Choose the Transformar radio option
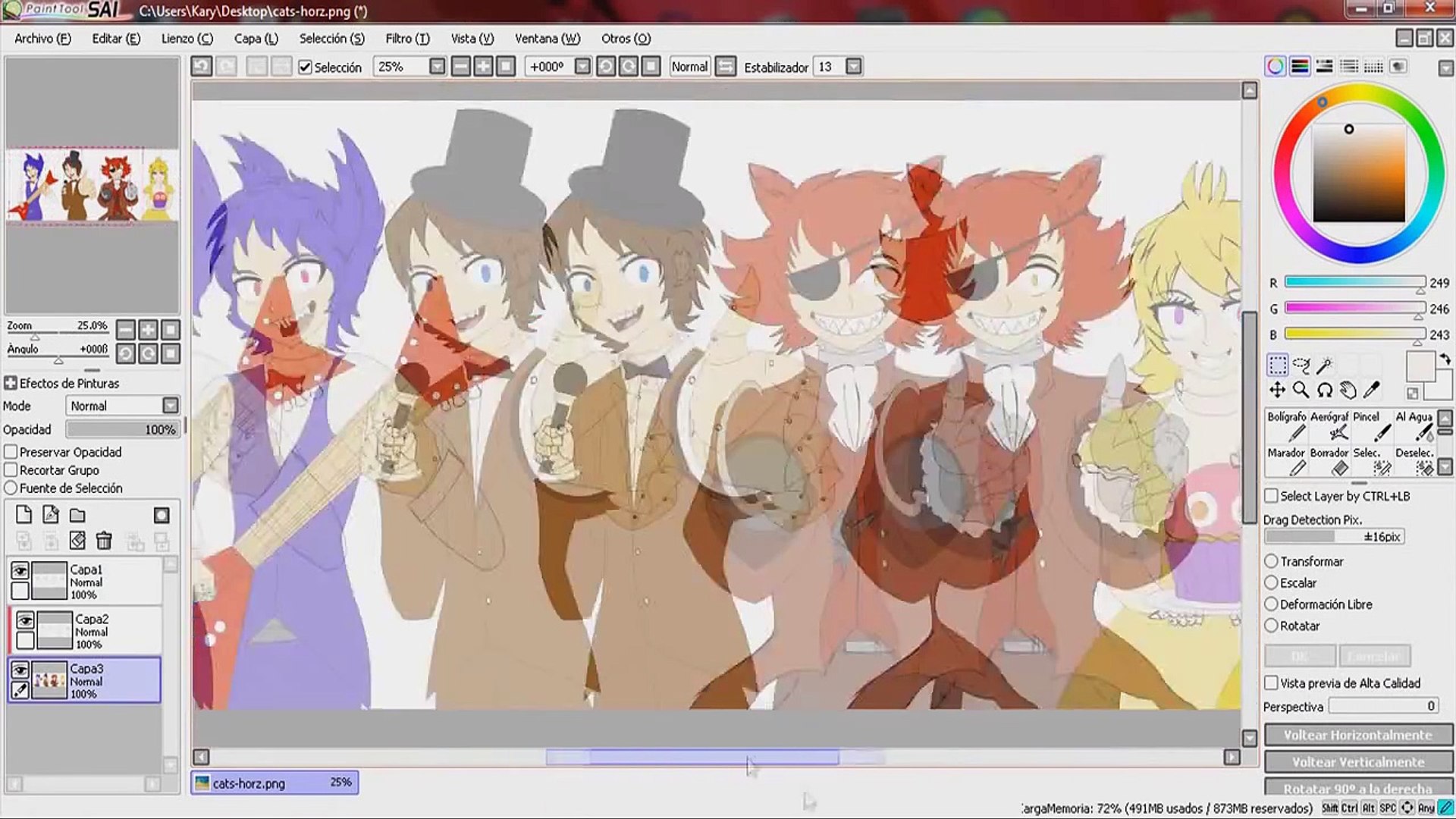The width and height of the screenshot is (1456, 819). (1272, 561)
